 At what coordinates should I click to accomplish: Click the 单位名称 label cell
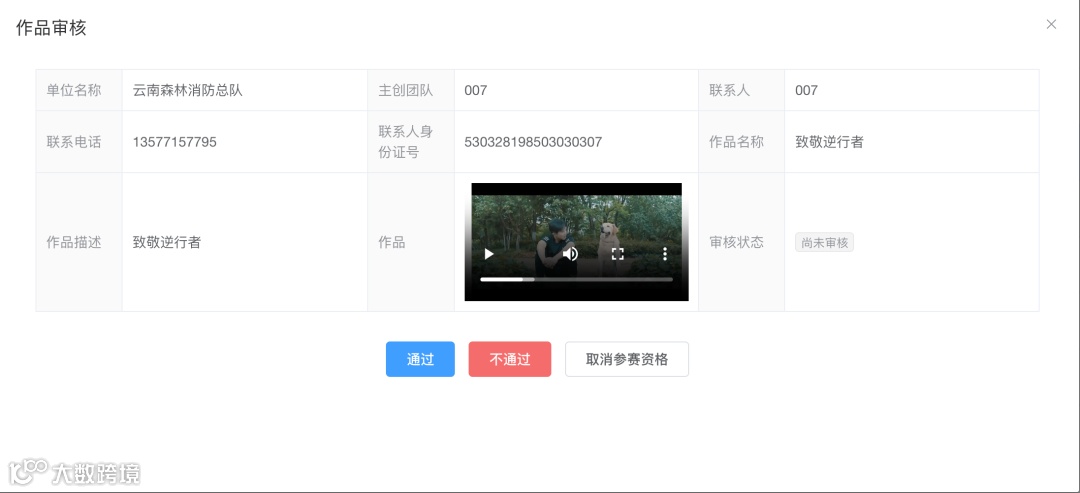point(79,90)
